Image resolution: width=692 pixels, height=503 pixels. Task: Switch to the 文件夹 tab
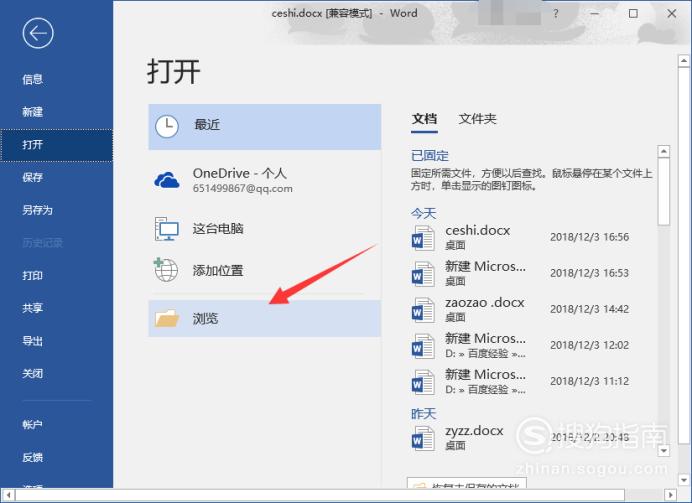click(478, 119)
